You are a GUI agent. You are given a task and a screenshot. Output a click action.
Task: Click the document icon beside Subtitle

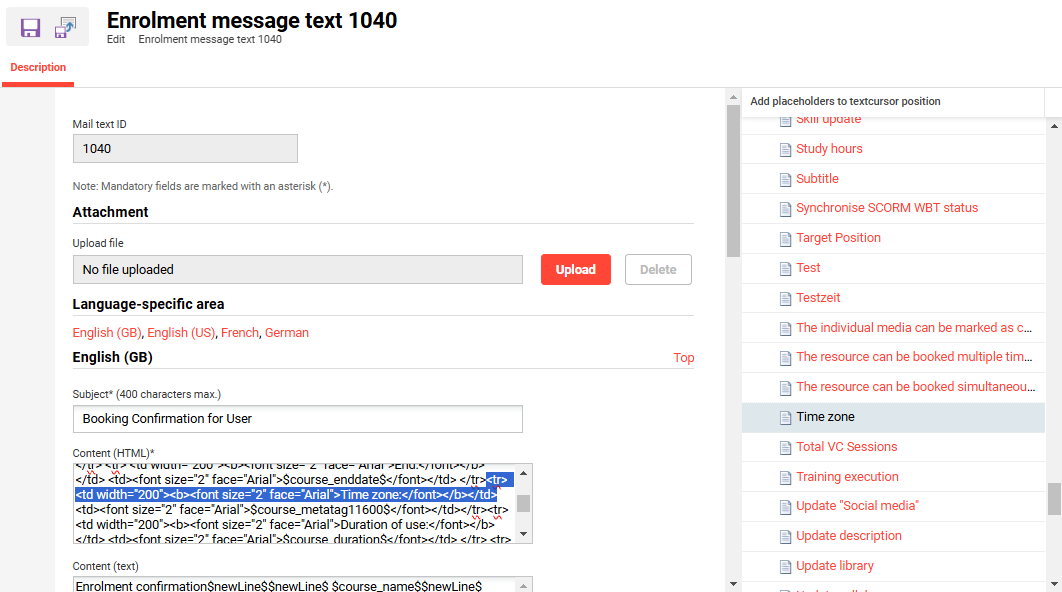[785, 179]
